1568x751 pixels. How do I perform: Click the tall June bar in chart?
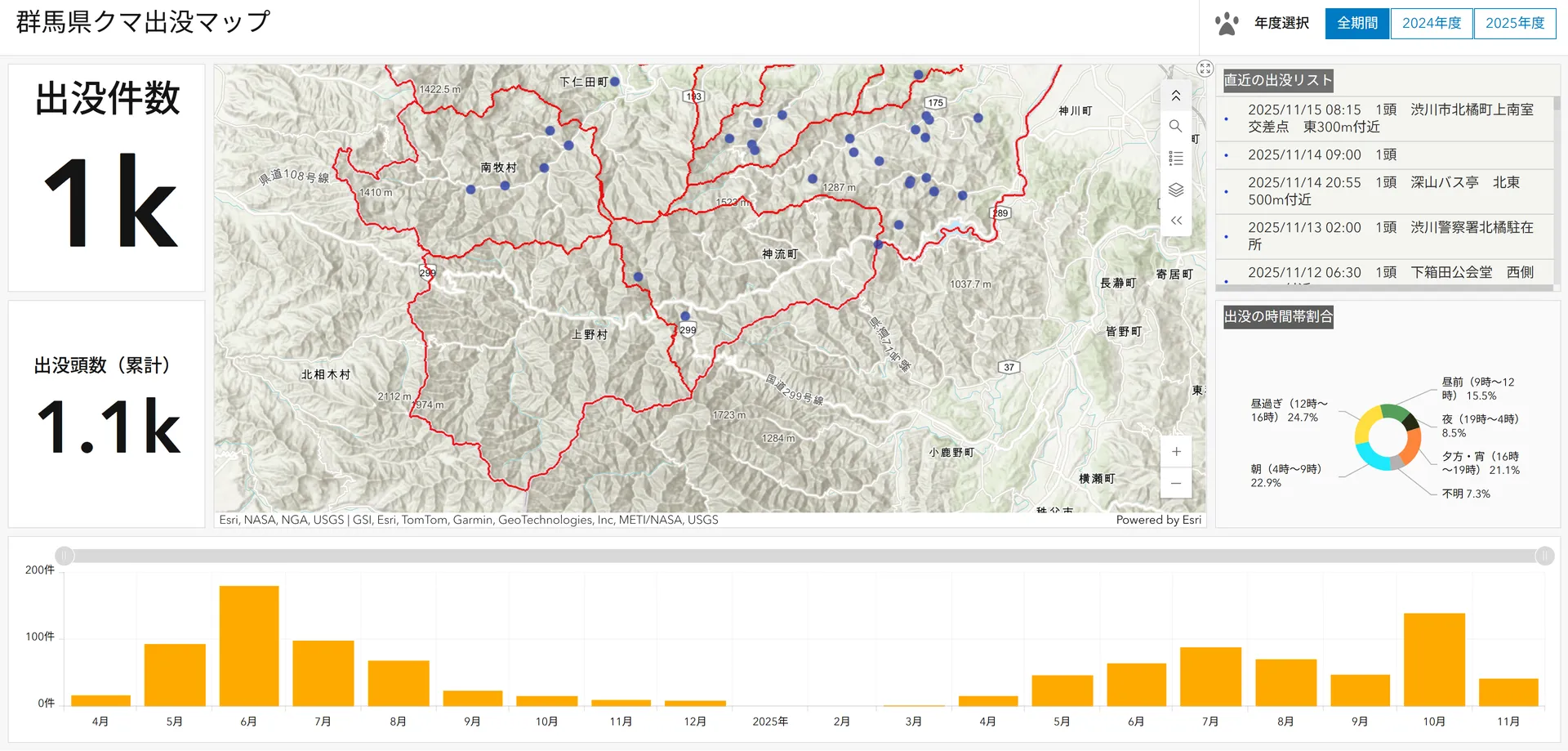[x=249, y=646]
